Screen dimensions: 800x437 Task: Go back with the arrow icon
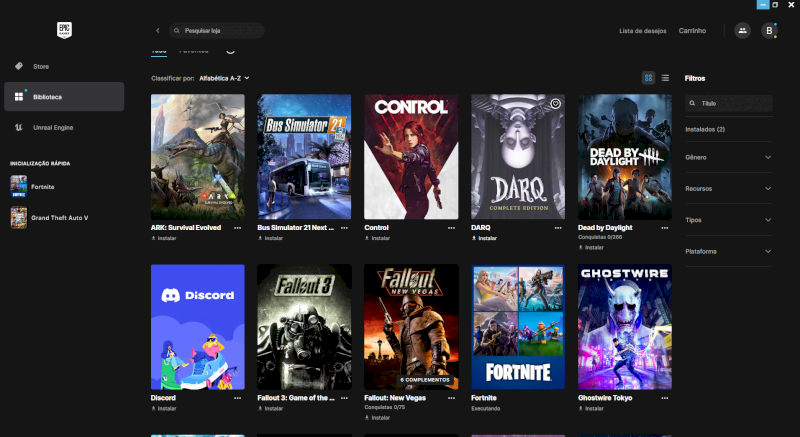coord(157,31)
